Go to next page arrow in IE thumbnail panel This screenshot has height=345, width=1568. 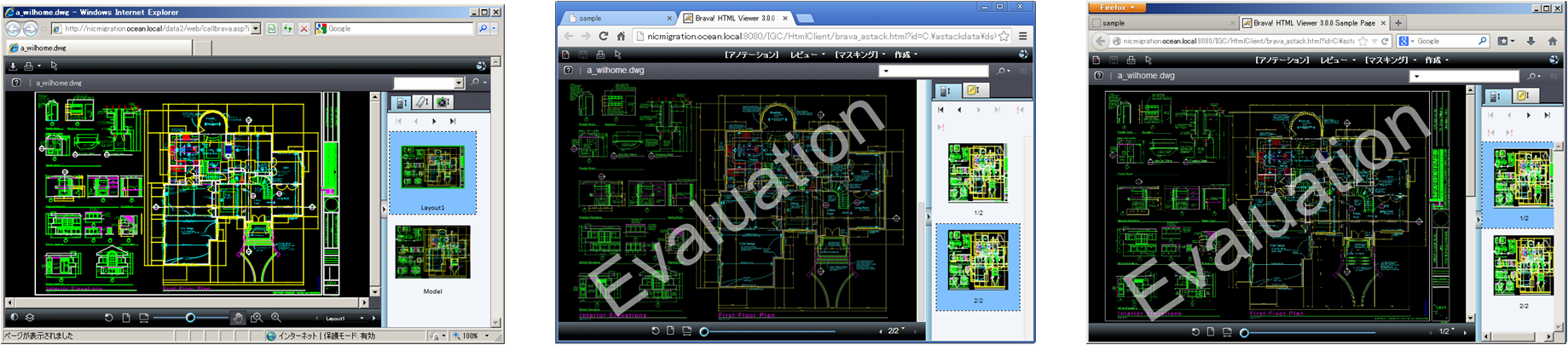435,122
